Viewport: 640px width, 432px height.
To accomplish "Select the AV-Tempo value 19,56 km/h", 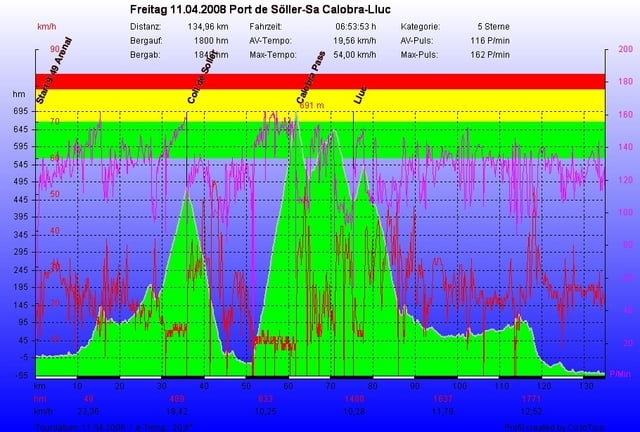I will click(x=355, y=41).
